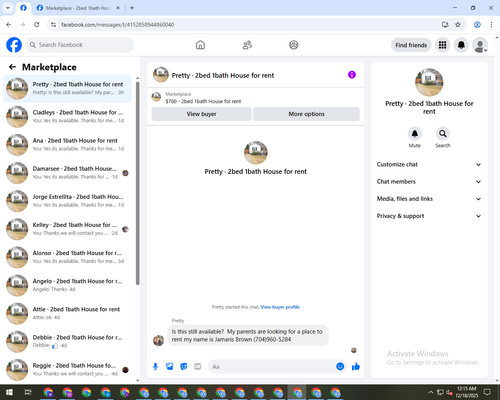Expand the Chat members section
500x400 pixels.
coord(429,182)
